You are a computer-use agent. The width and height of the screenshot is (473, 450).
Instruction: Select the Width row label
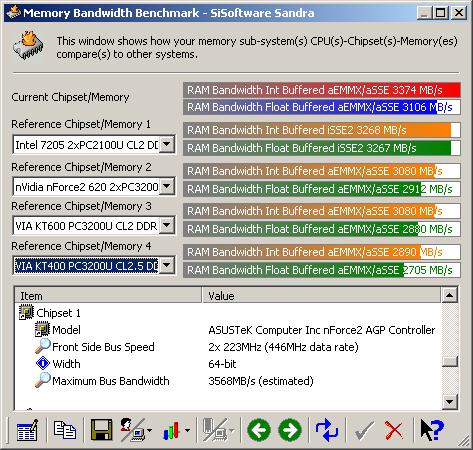pos(66,364)
